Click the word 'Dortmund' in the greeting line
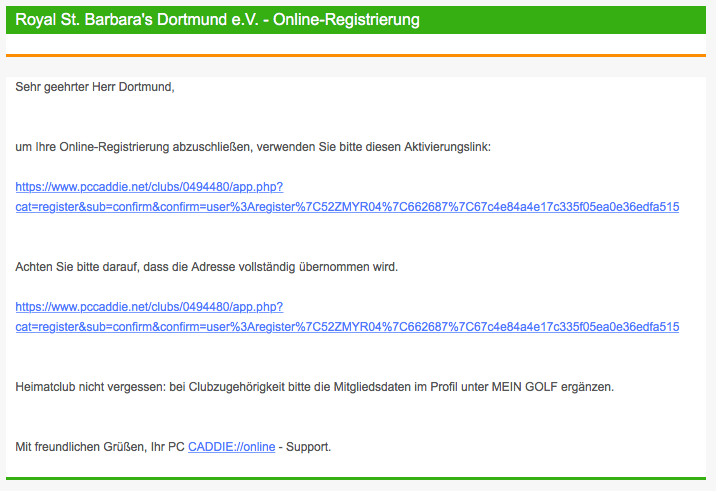Viewport: 716px width, 491px height. pos(148,87)
